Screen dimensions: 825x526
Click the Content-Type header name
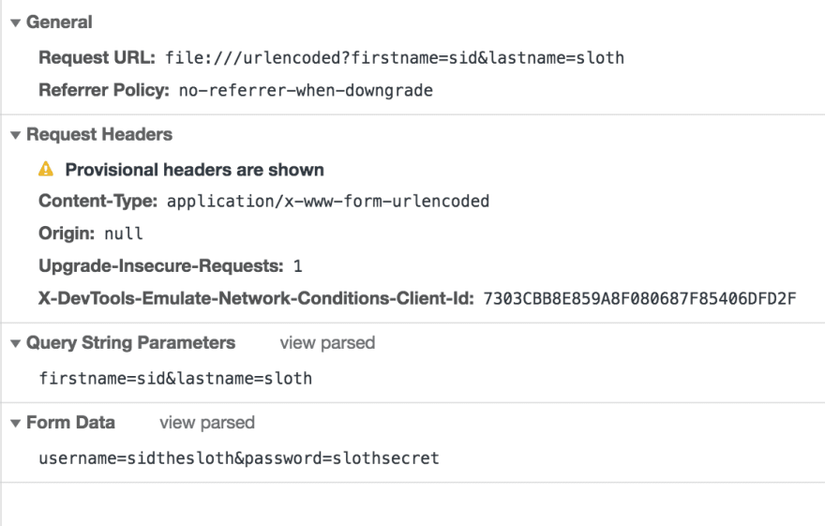[98, 201]
